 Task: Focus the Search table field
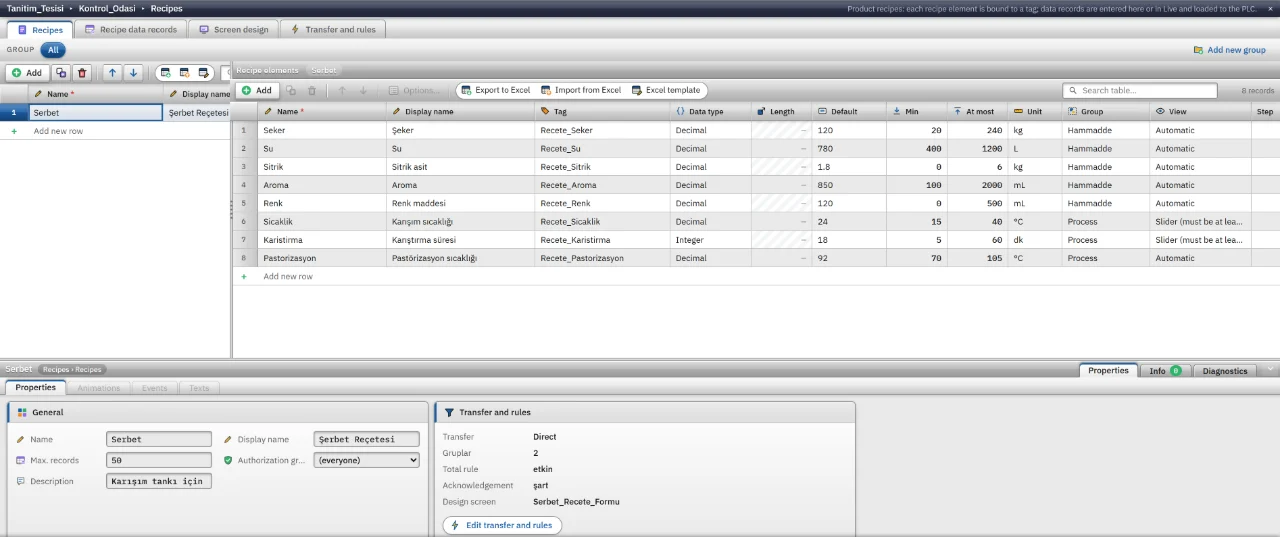(x=1140, y=90)
